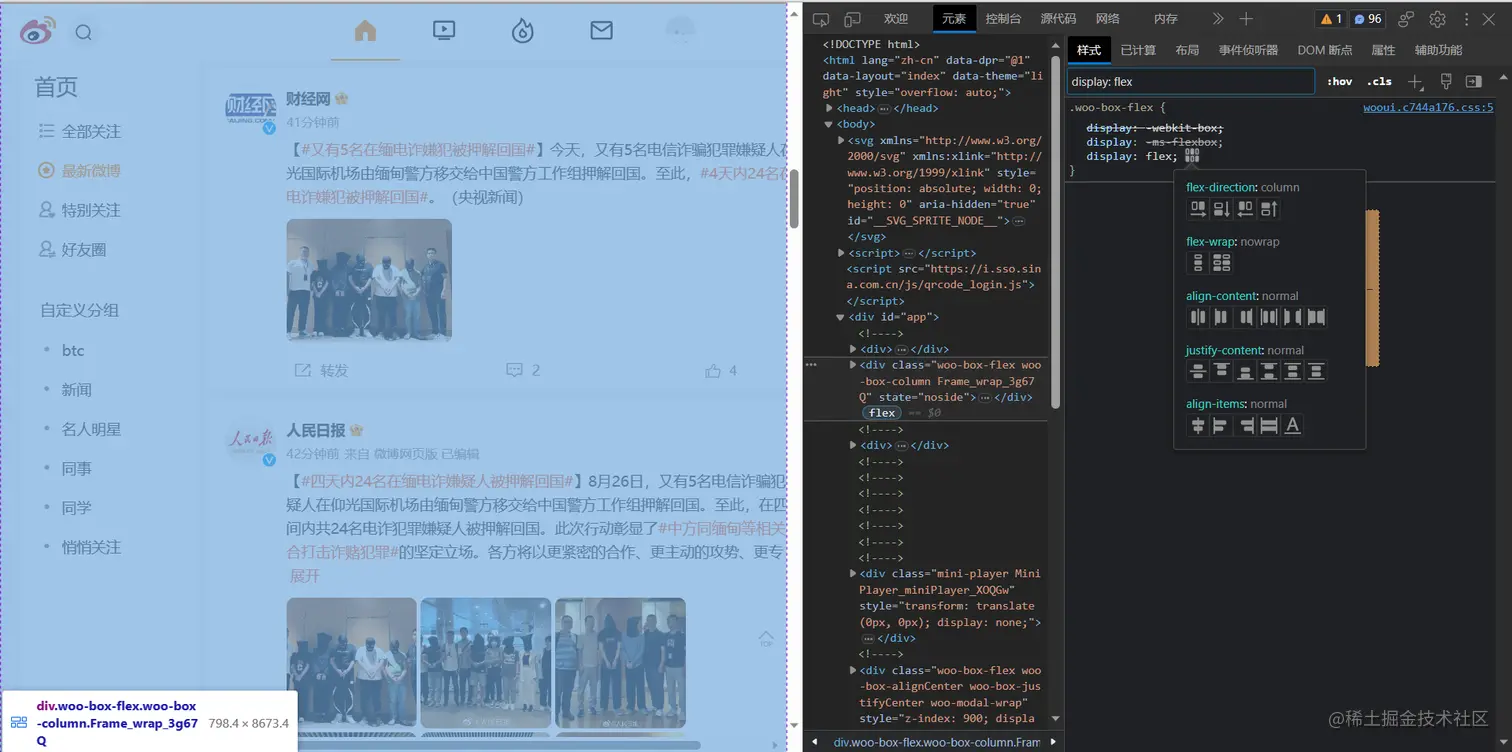The image size is (1512, 752).
Task: Open the 布局 tab
Action: click(x=1187, y=50)
